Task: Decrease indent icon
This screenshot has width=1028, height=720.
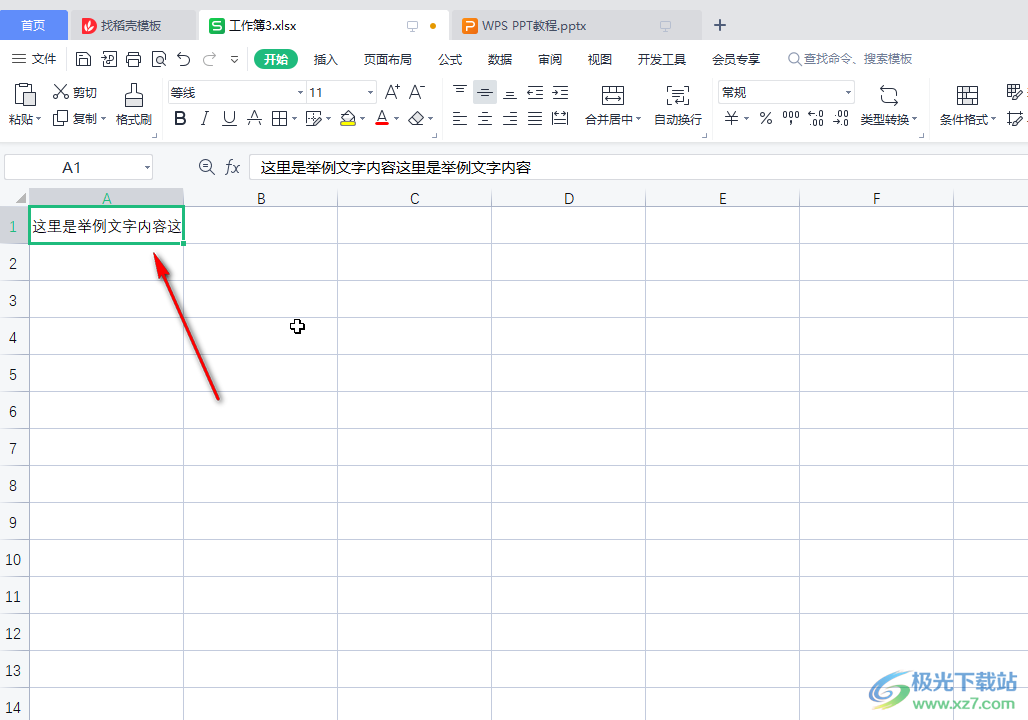Action: (535, 92)
